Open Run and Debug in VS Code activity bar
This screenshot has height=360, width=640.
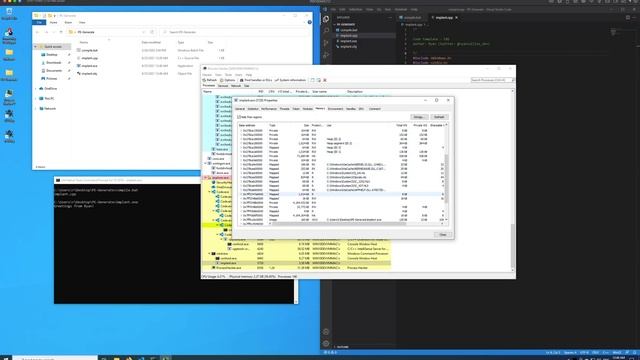tap(326, 54)
